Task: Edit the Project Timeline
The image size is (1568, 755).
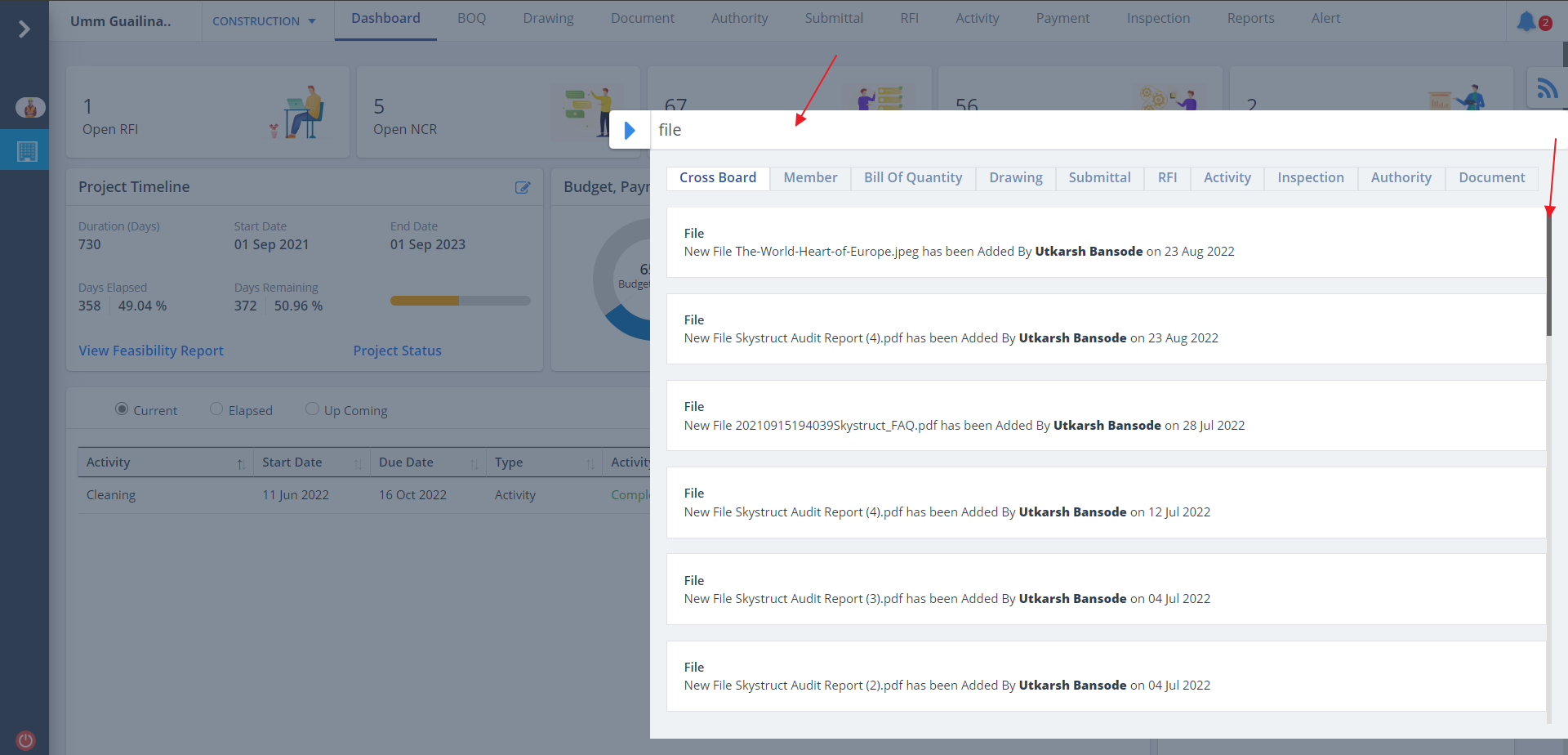Action: coord(523,187)
